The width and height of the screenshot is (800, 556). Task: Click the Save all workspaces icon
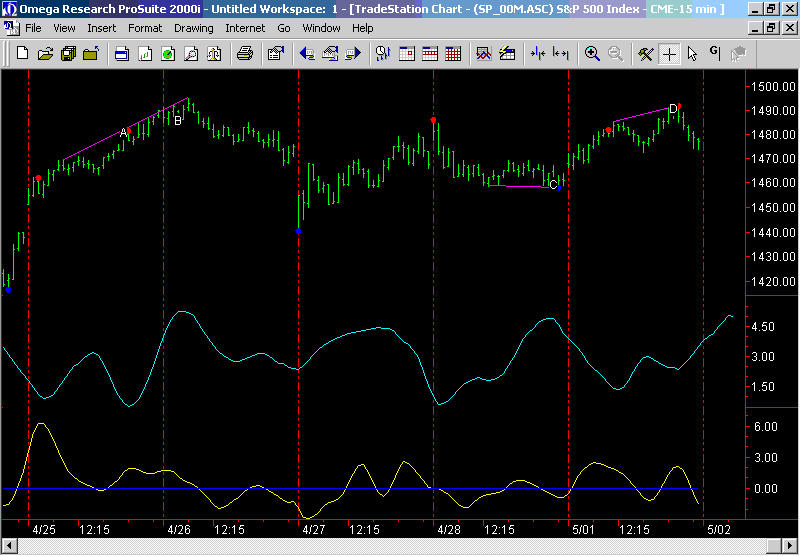point(68,53)
